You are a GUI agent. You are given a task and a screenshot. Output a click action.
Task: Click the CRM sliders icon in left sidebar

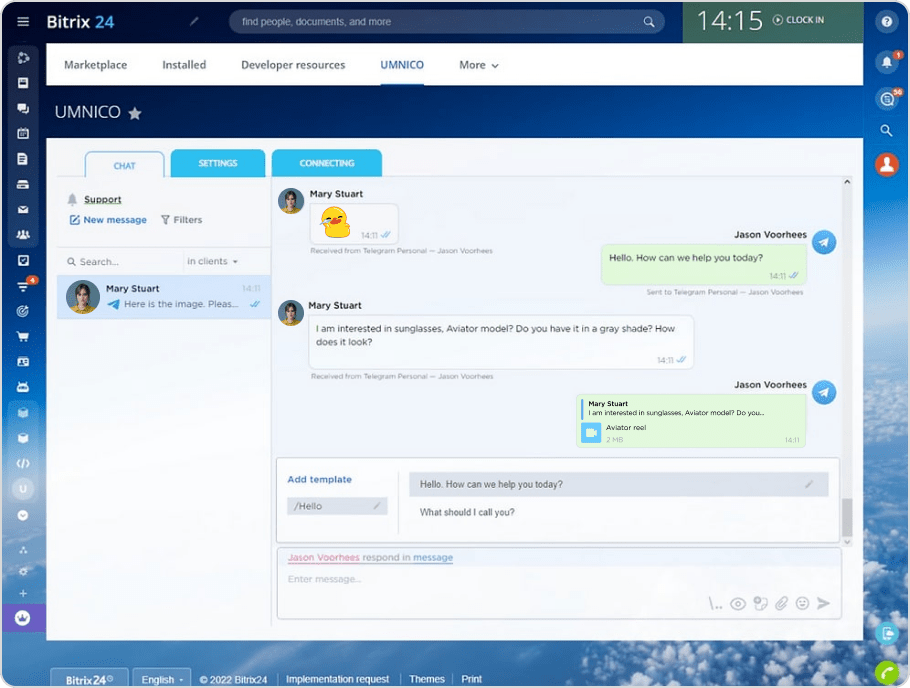(x=23, y=285)
